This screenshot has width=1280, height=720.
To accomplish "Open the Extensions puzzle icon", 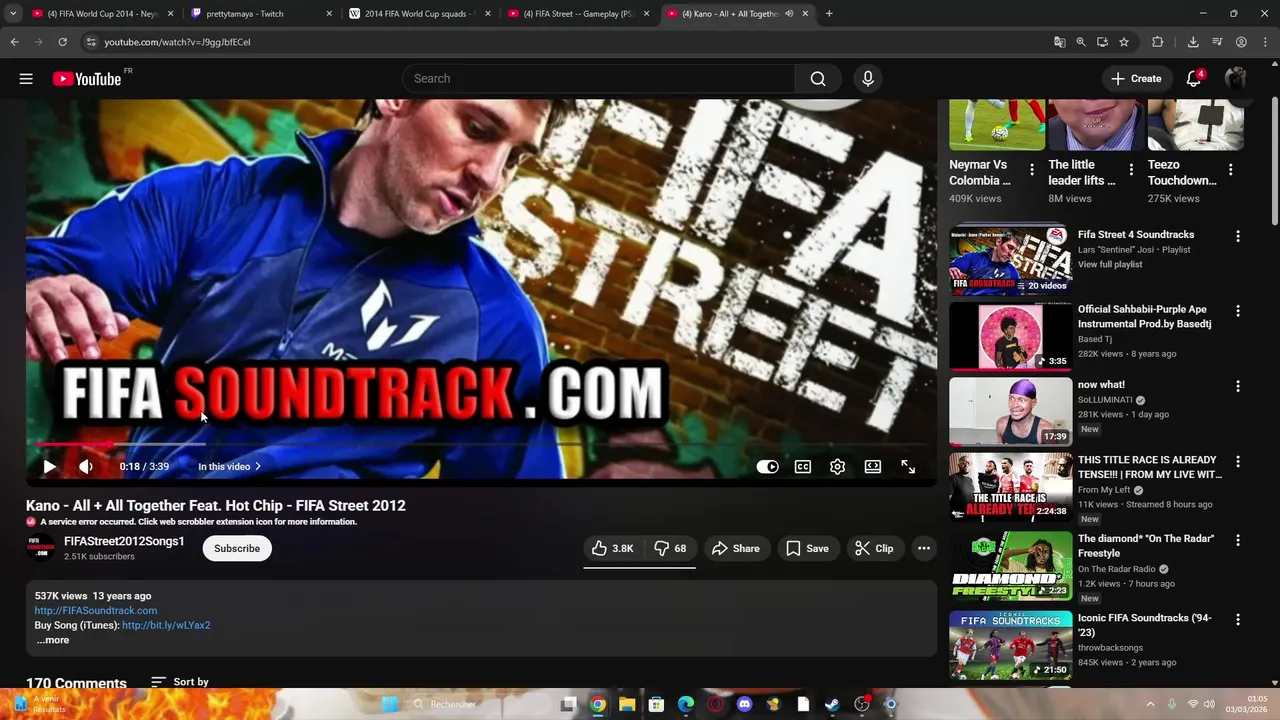I will click(x=1158, y=42).
